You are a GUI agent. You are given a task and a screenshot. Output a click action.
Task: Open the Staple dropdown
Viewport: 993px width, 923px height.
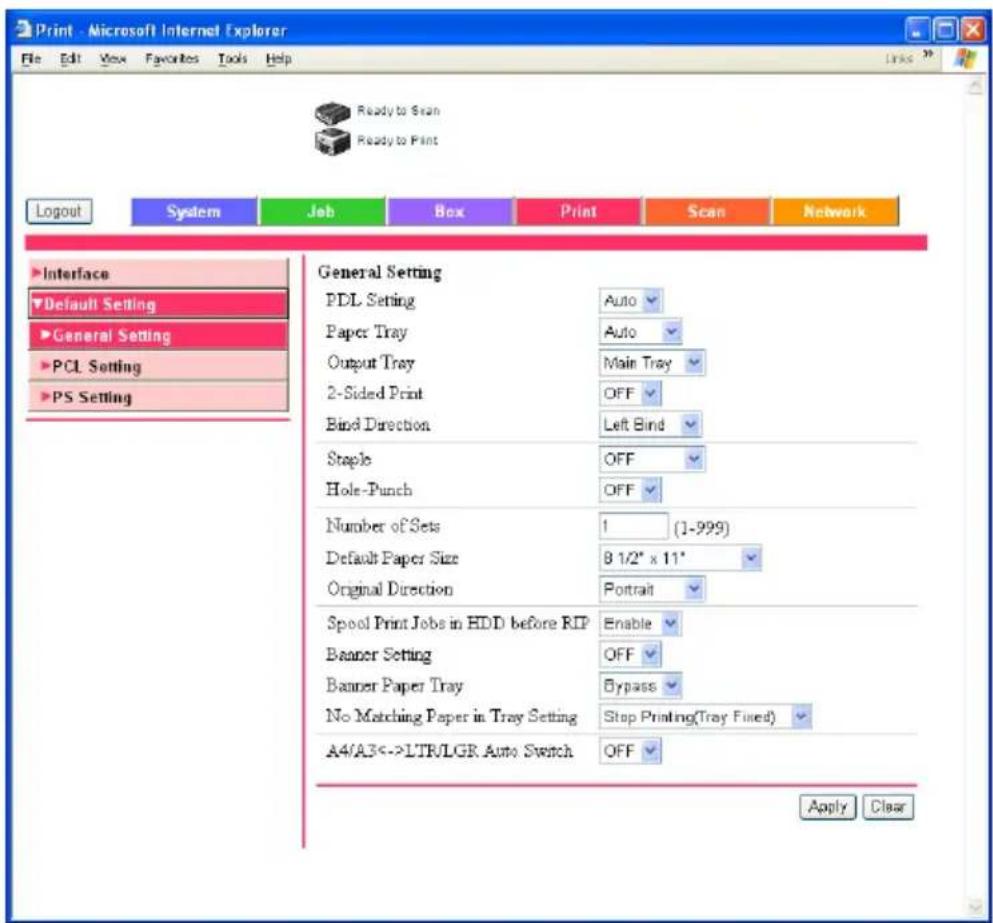pyautogui.click(x=652, y=459)
